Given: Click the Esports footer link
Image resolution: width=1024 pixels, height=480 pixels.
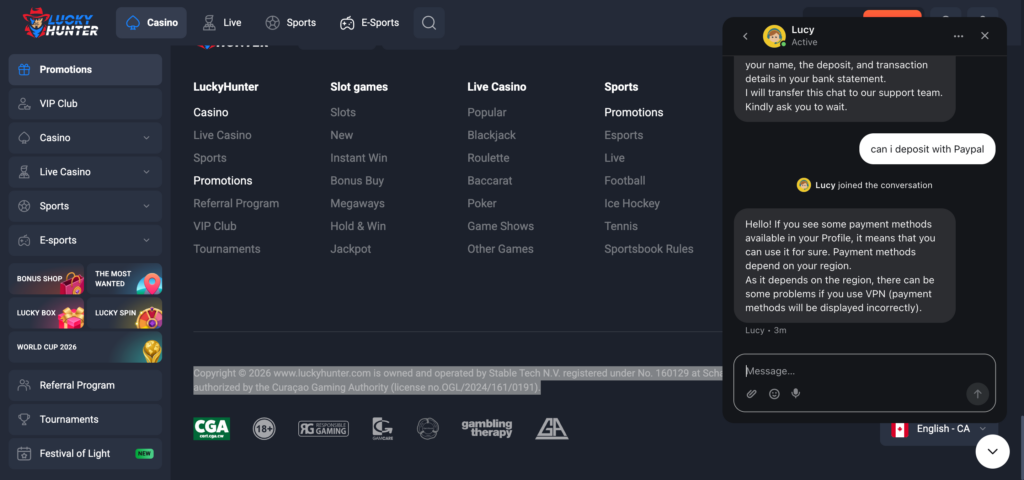Looking at the screenshot, I should click(x=624, y=135).
